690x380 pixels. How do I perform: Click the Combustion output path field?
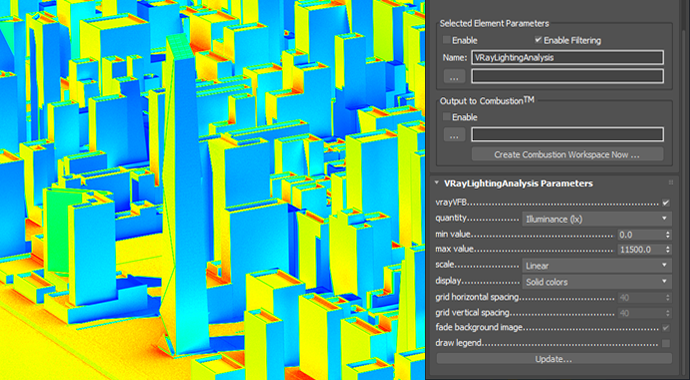tap(567, 135)
